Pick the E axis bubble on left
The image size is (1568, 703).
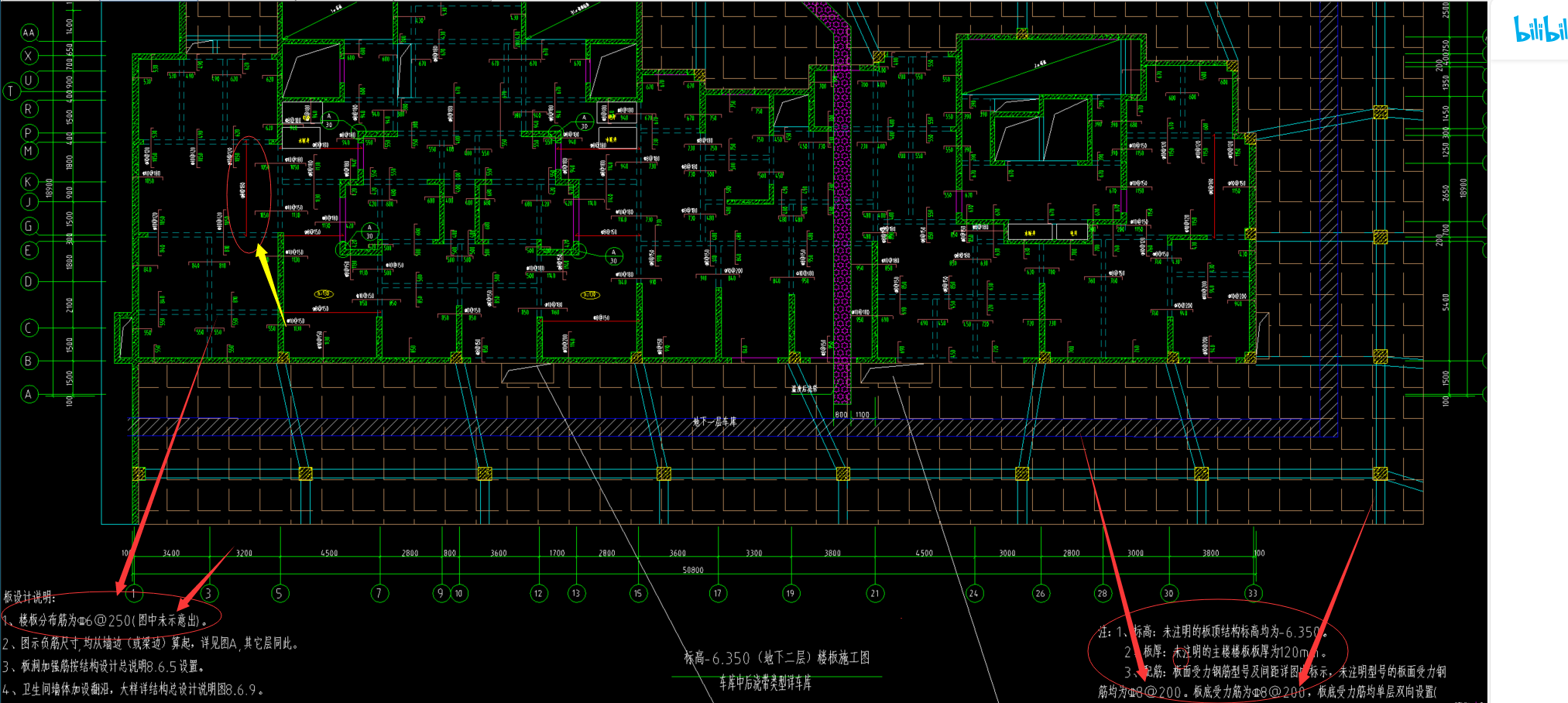click(29, 250)
